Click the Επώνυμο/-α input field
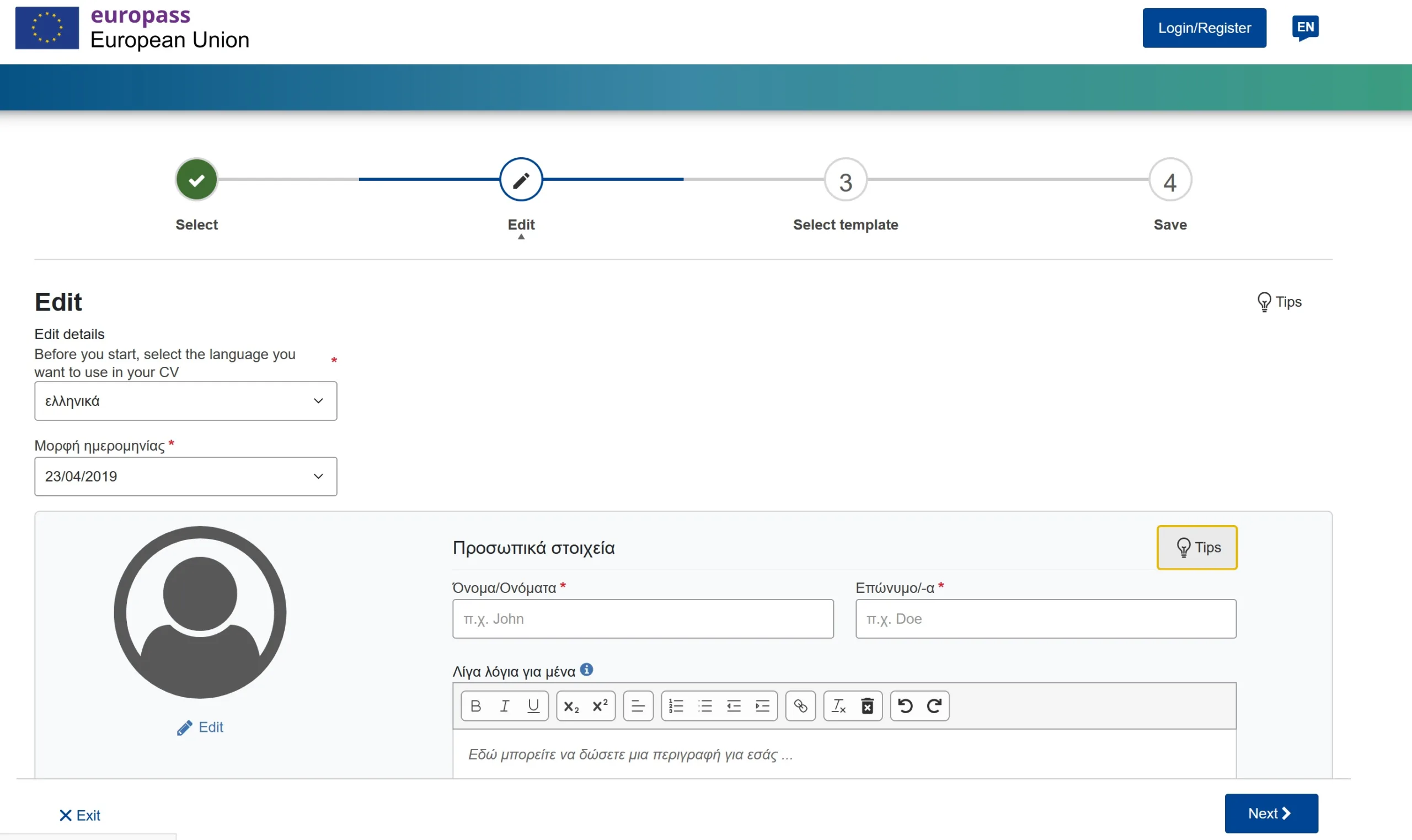 click(x=1046, y=619)
